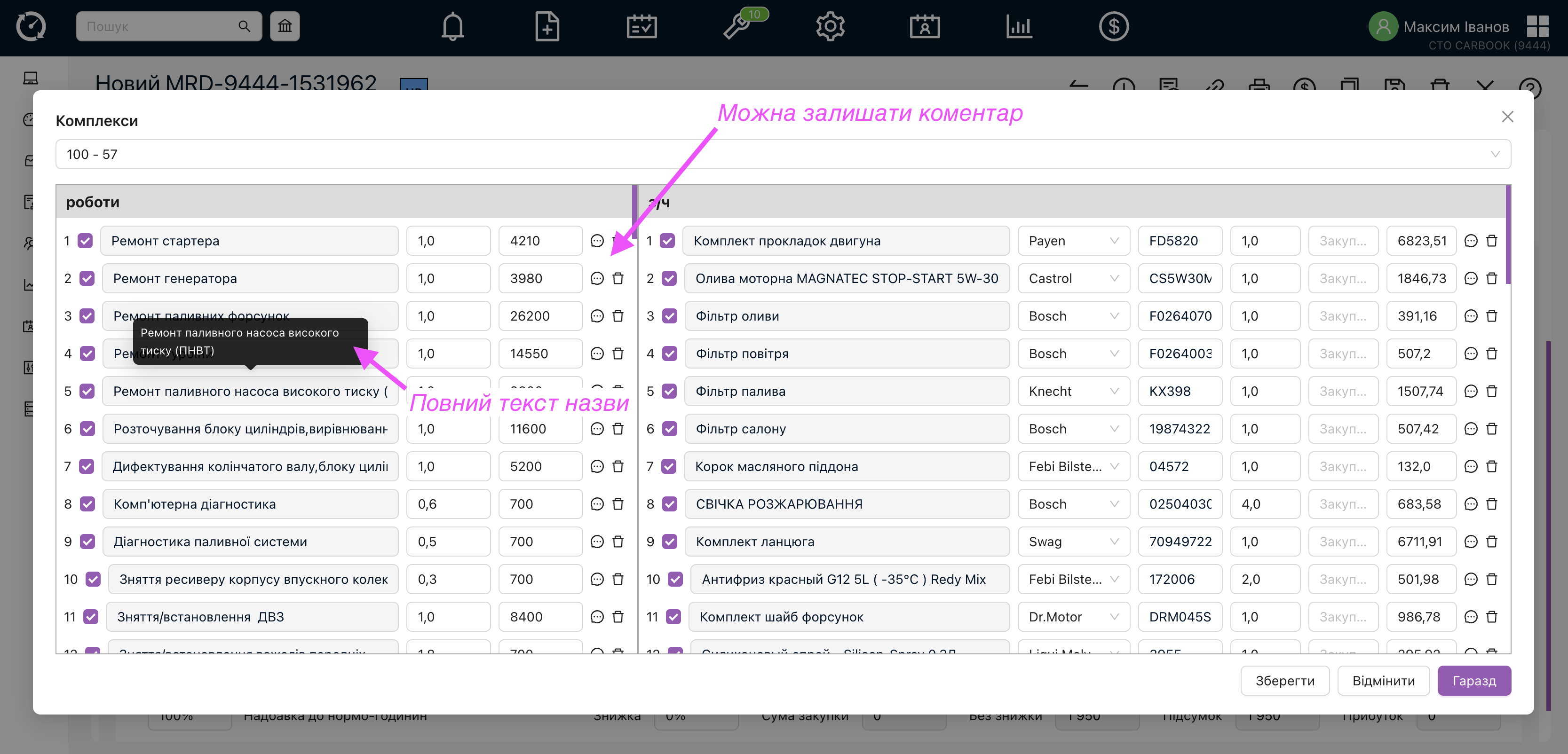Image resolution: width=1568 pixels, height=754 pixels.
Task: Delete the Фільтр салону part row
Action: (1492, 429)
